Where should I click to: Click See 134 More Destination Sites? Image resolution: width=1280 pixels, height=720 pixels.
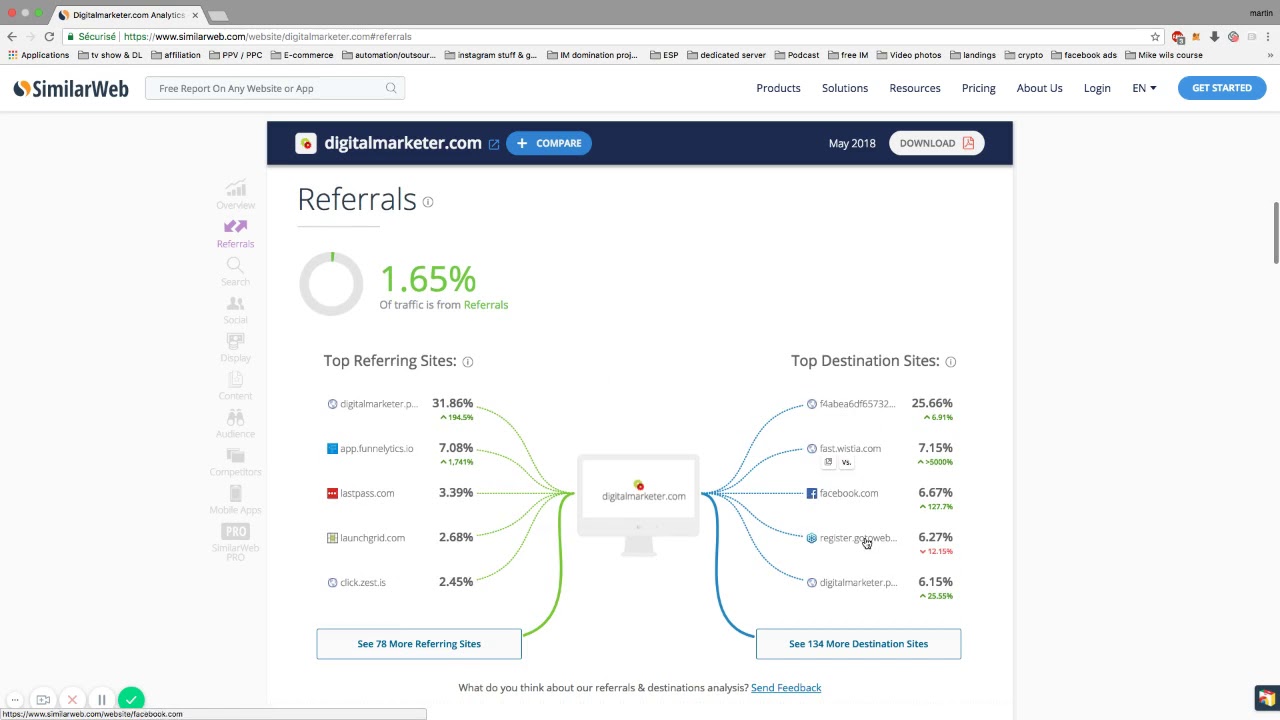859,644
